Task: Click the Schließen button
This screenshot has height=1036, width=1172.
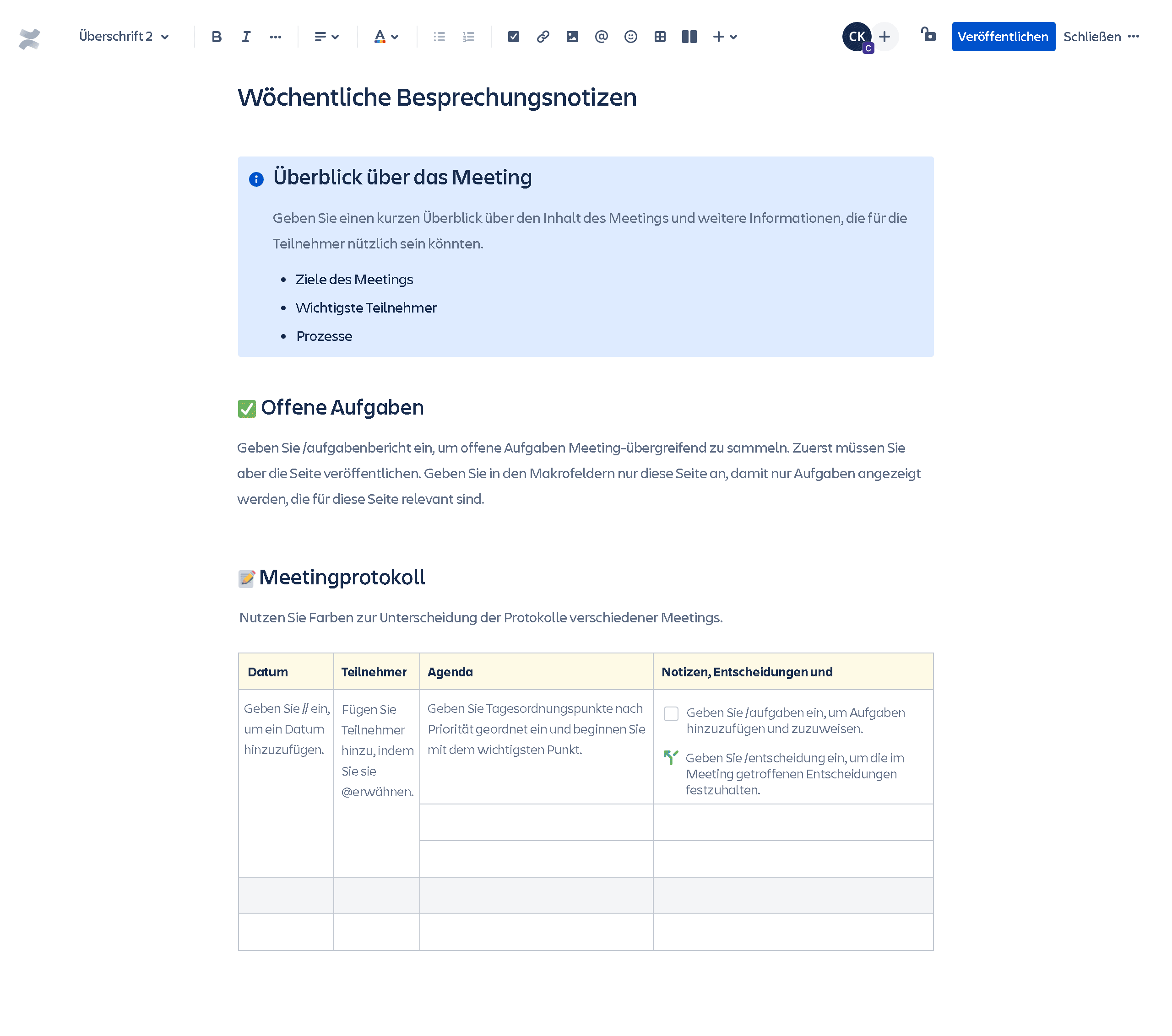Action: [x=1092, y=37]
